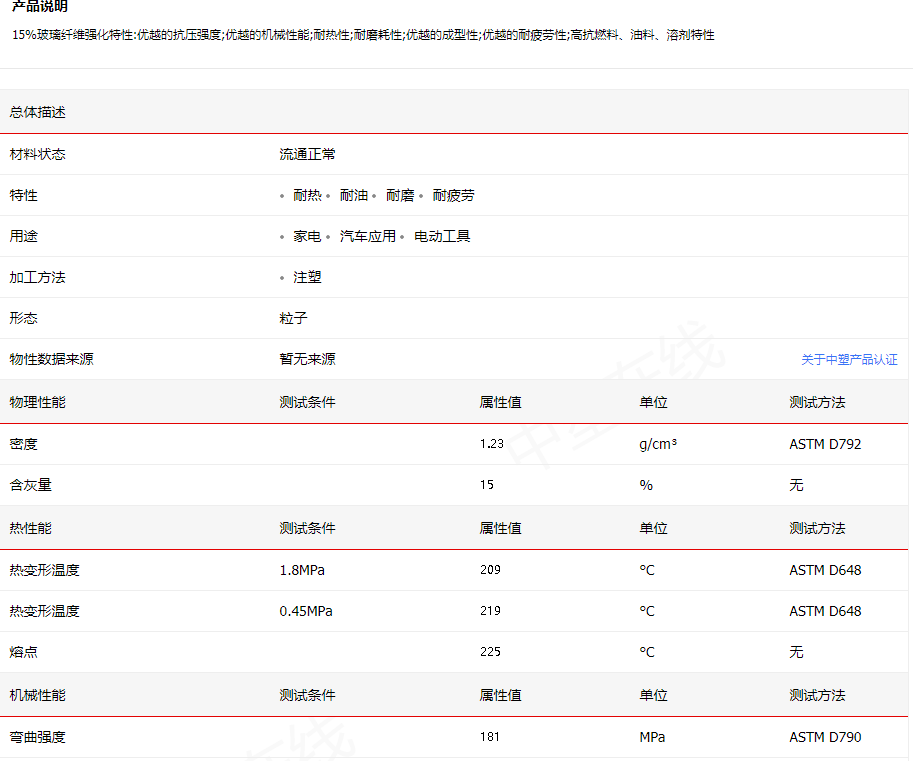Select the 耐磨 feature tag
The image size is (913, 761).
click(400, 195)
